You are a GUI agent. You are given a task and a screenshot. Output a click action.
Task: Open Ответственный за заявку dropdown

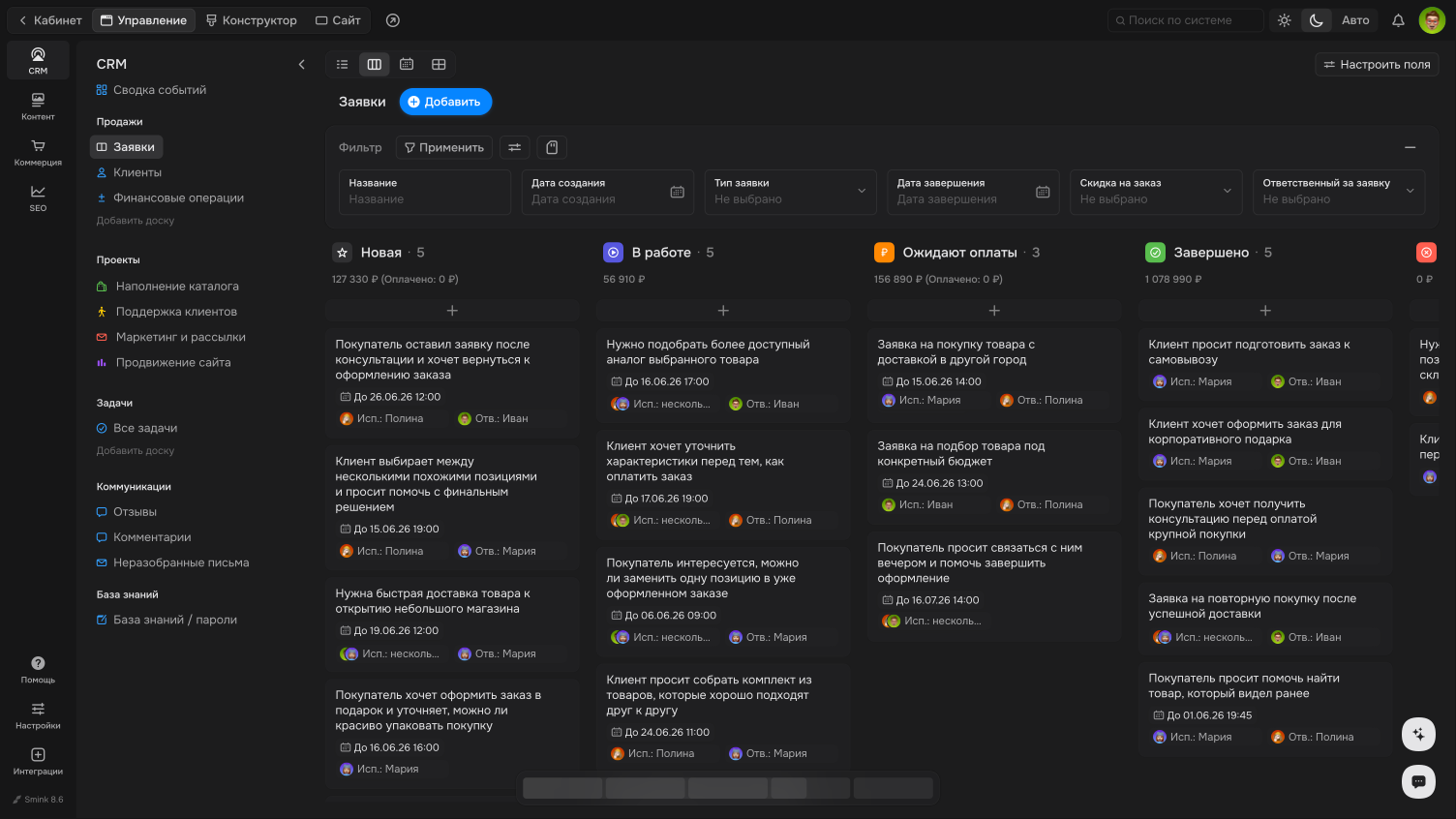(x=1339, y=192)
